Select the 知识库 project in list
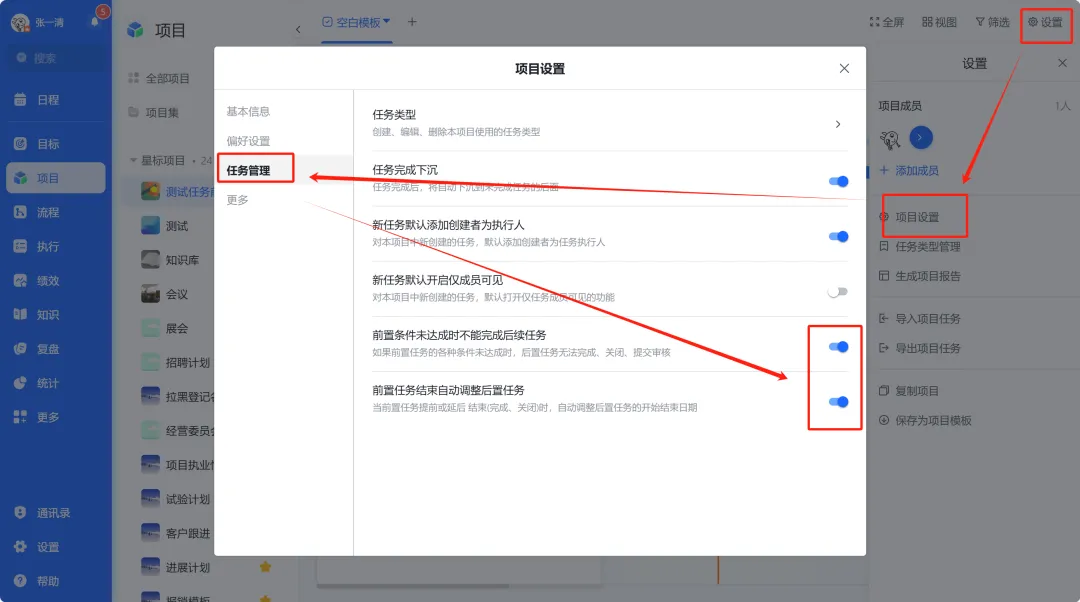Image resolution: width=1080 pixels, height=602 pixels. pyautogui.click(x=171, y=260)
